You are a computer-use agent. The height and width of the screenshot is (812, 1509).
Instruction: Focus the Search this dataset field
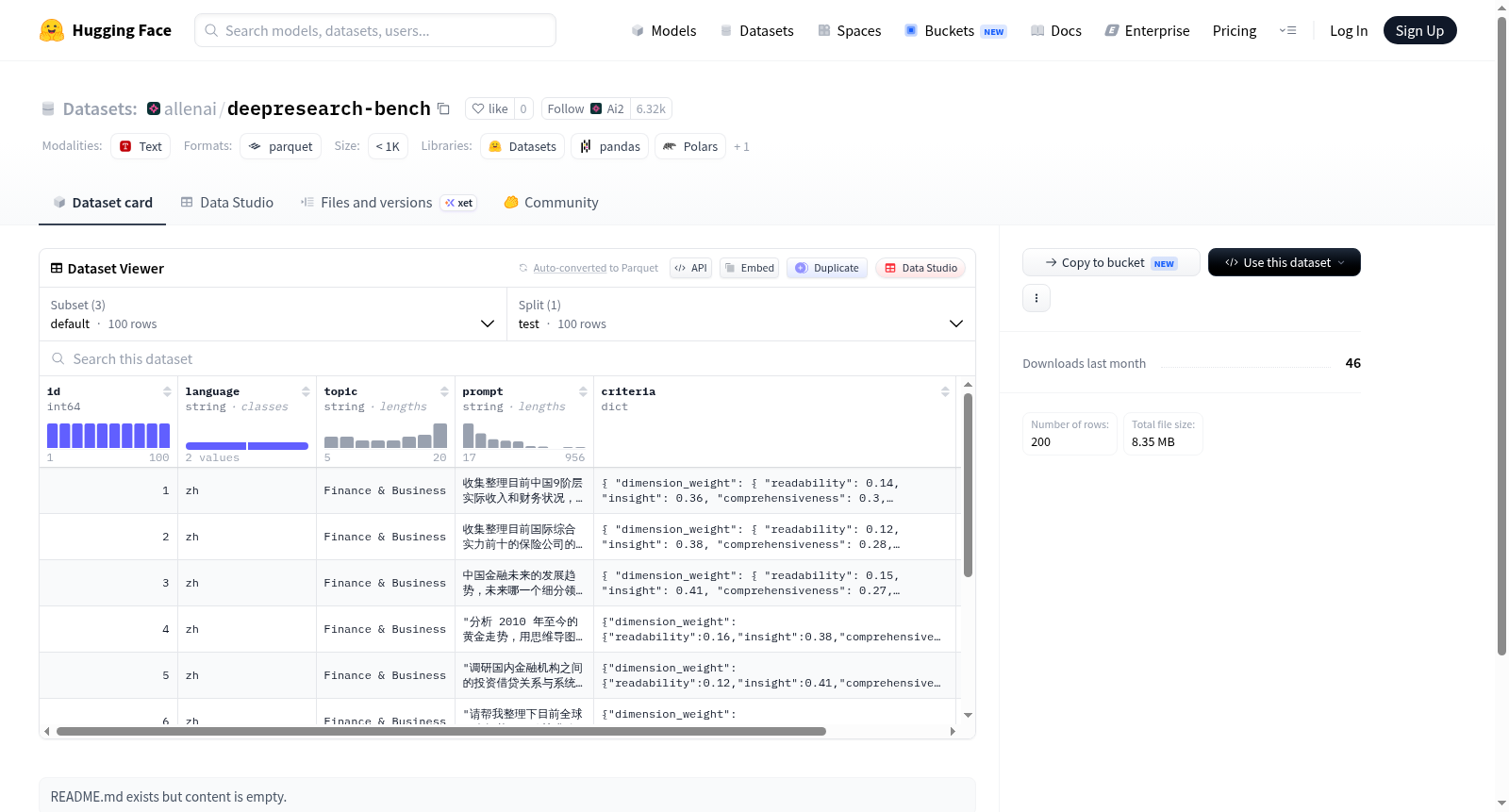click(507, 358)
